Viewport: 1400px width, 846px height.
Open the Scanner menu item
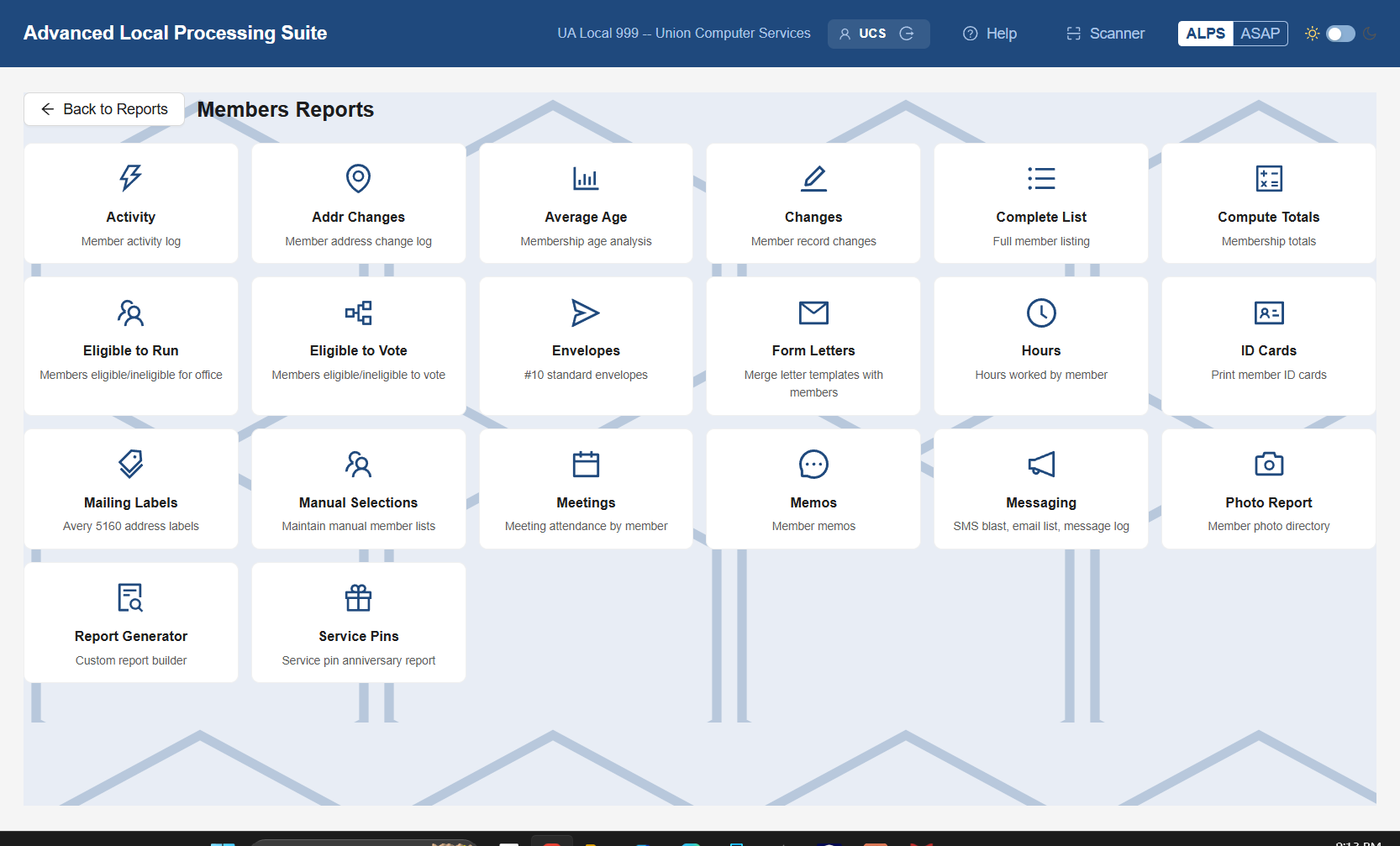(x=1105, y=34)
